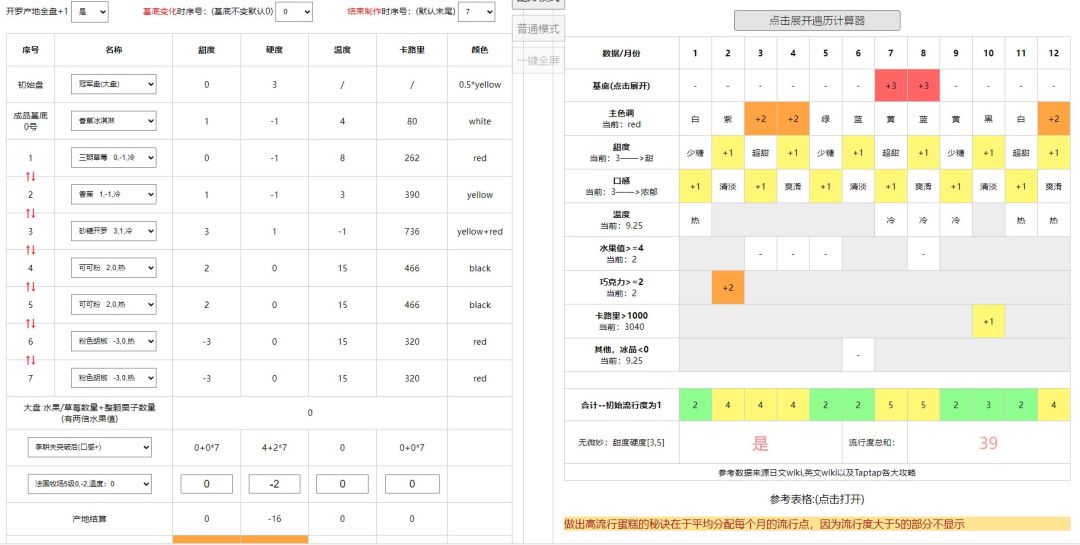Open the 初始盘 dropdown showing 冠军盘(大盘)

114,84
